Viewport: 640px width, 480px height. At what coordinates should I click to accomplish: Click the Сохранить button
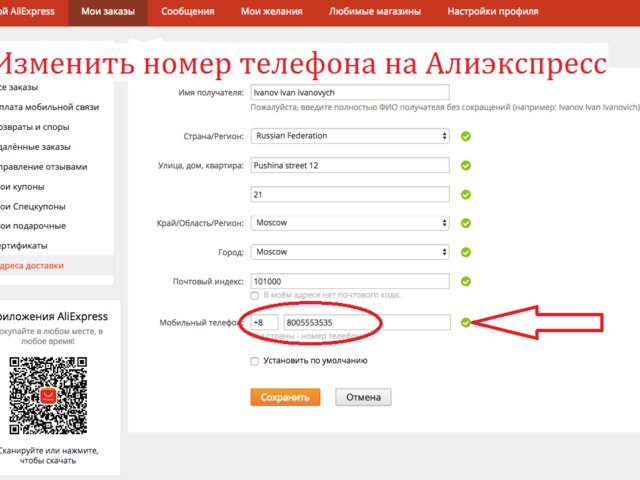285,397
